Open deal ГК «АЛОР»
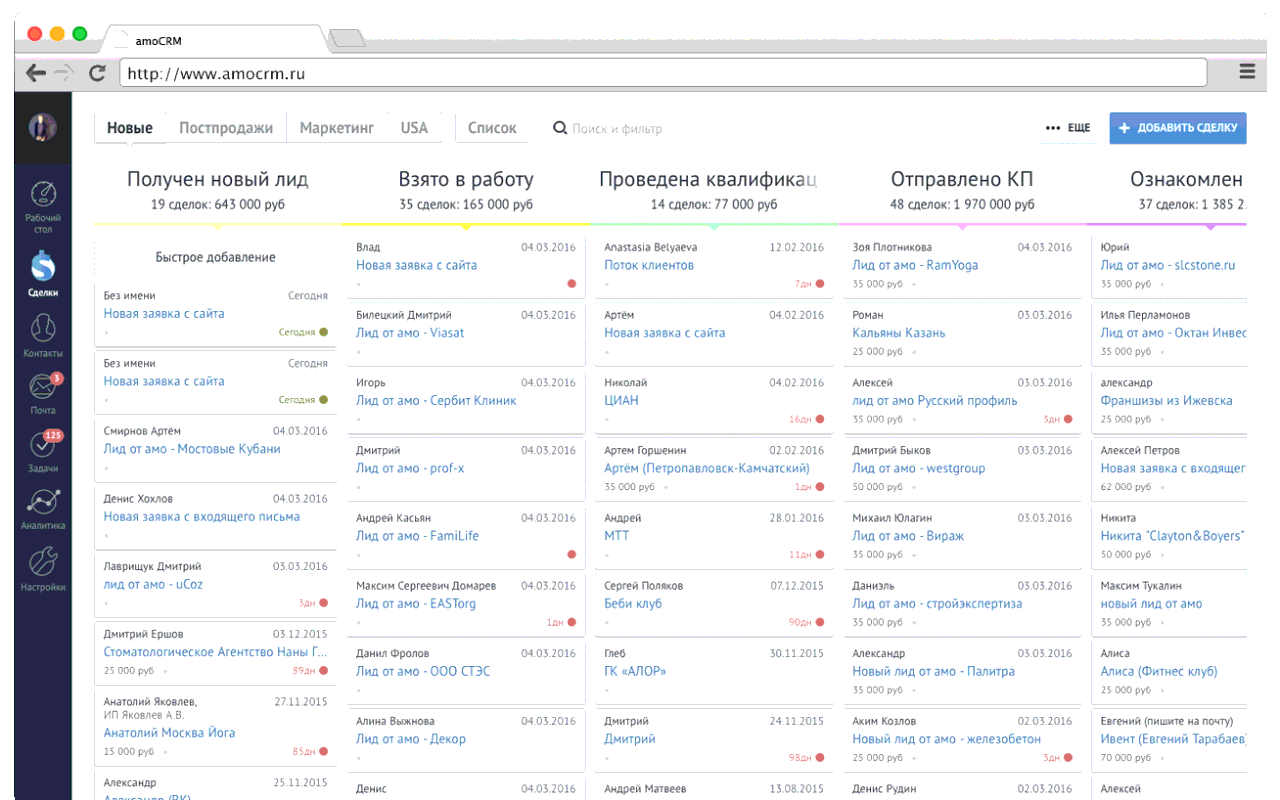1280x800 pixels. [635, 671]
